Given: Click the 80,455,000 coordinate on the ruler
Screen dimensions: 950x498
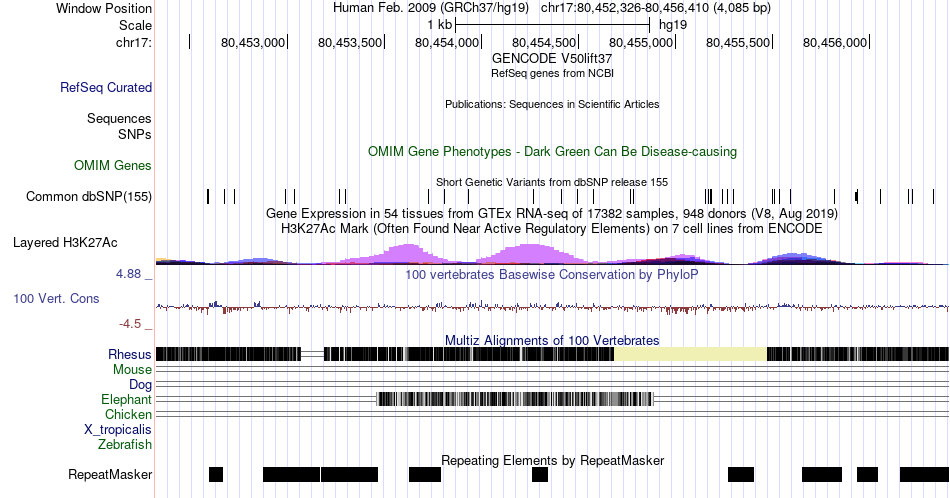Looking at the screenshot, I should pos(640,42).
